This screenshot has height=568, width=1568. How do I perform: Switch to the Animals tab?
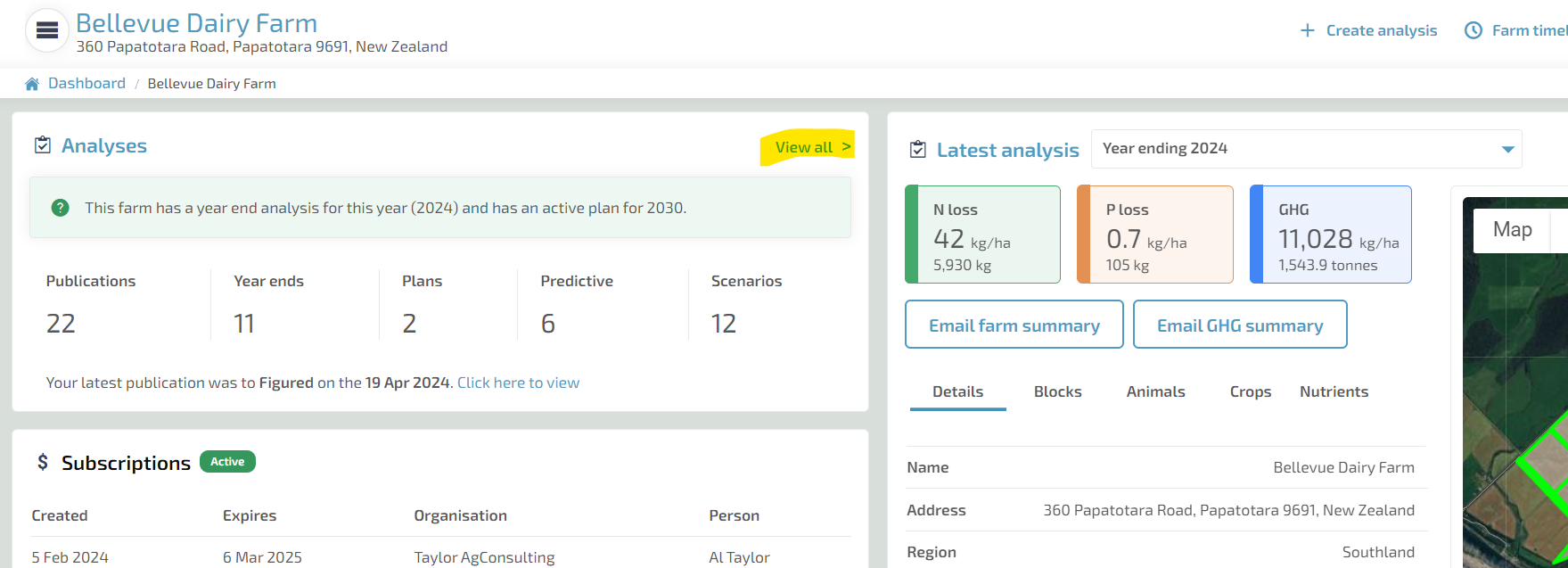pyautogui.click(x=1155, y=392)
